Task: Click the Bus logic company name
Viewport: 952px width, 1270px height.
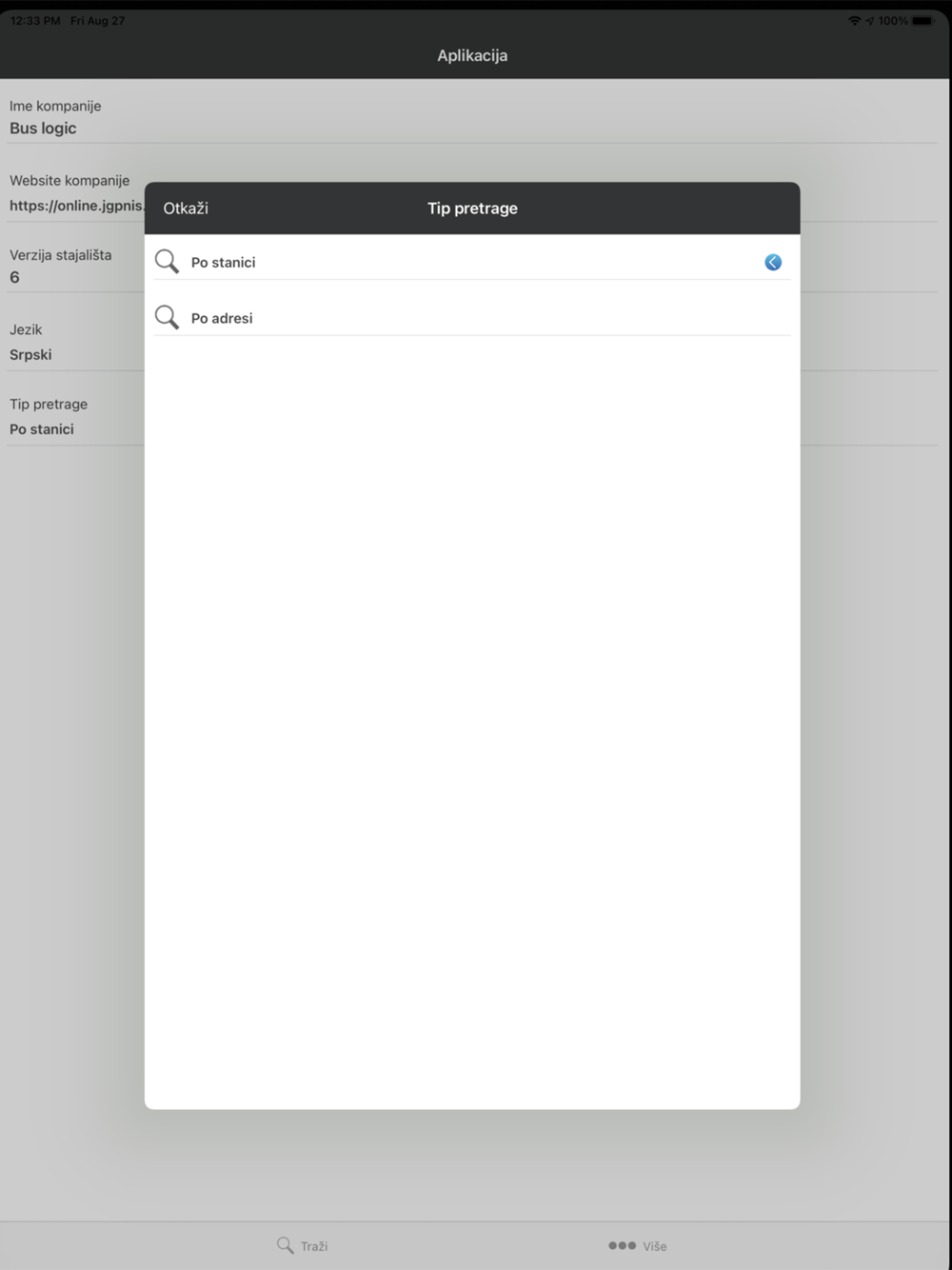Action: tap(43, 129)
